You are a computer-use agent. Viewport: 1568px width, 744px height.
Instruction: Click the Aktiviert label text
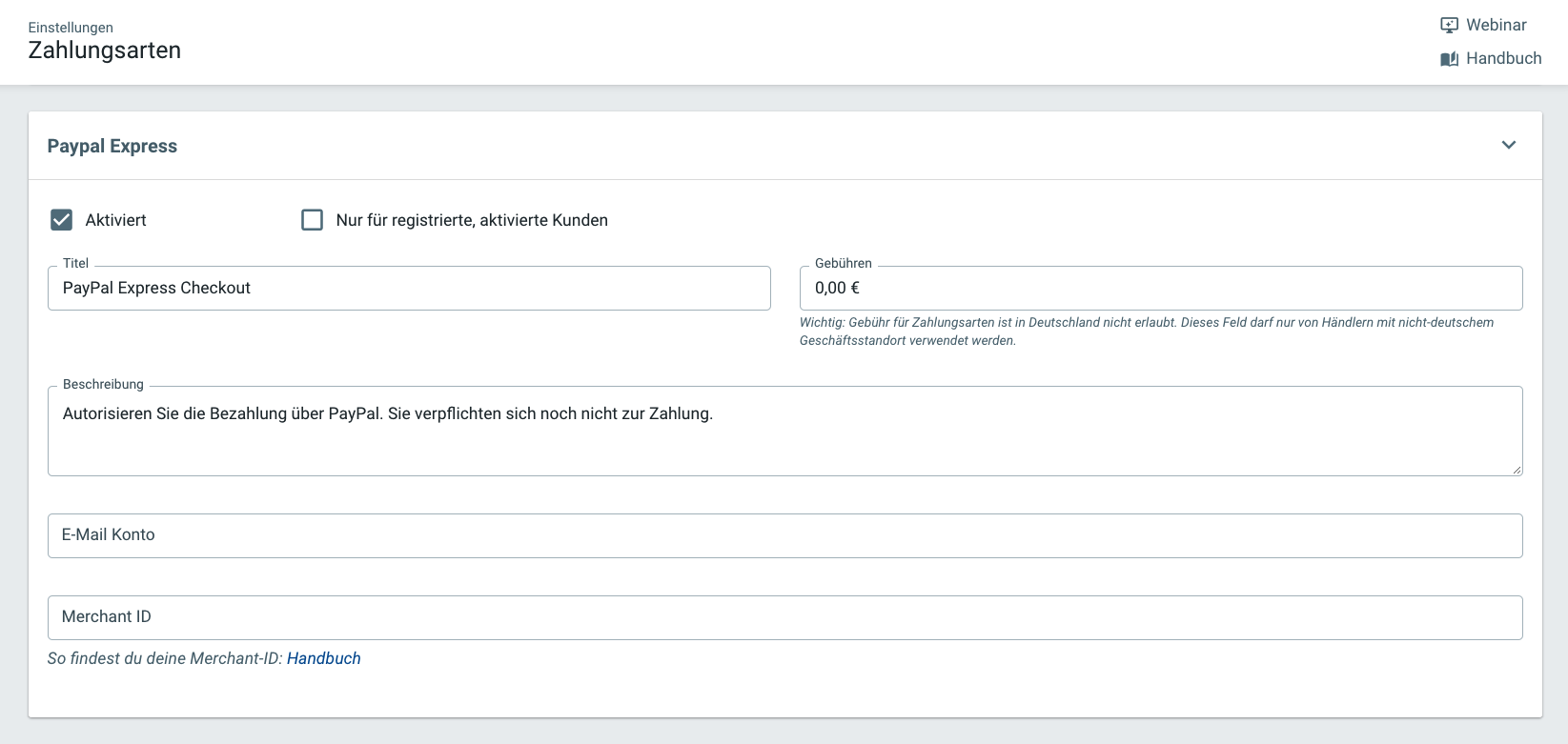pyautogui.click(x=115, y=220)
